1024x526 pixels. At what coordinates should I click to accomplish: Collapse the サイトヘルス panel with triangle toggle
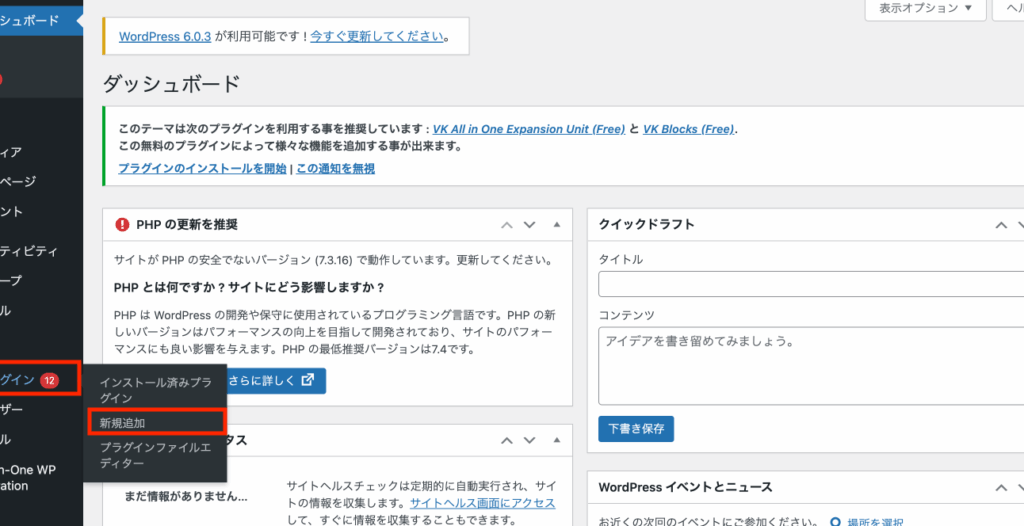pos(556,441)
